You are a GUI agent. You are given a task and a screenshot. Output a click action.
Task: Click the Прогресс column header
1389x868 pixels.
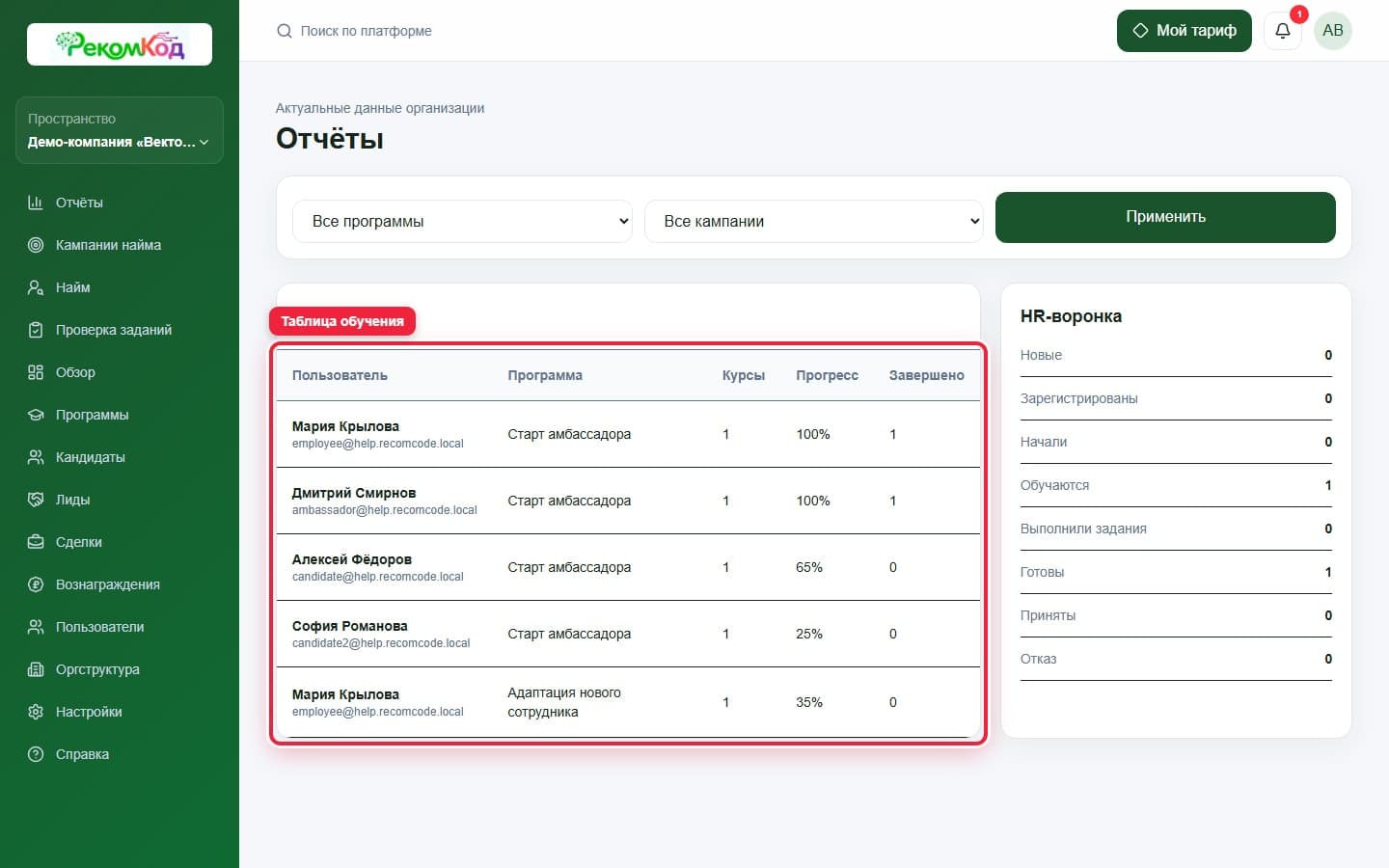[x=827, y=375]
